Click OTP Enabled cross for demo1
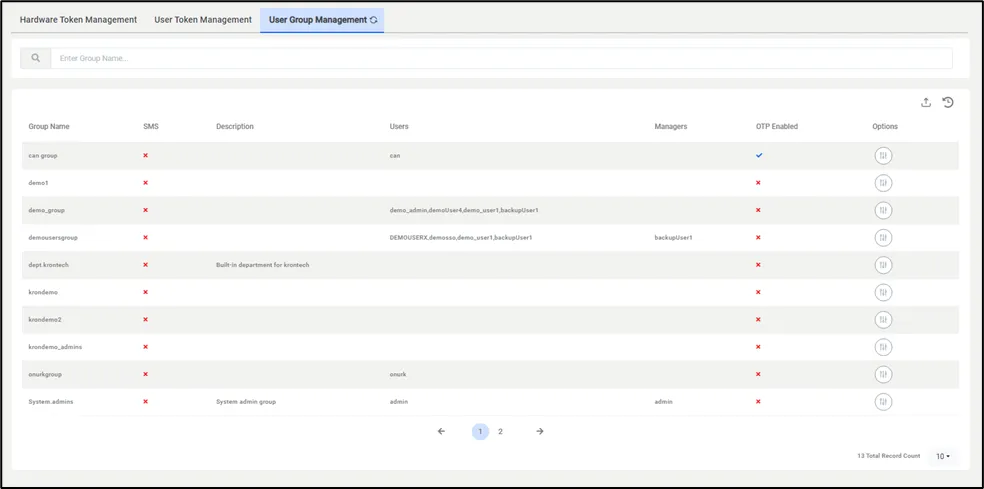The image size is (984, 489). (x=758, y=183)
